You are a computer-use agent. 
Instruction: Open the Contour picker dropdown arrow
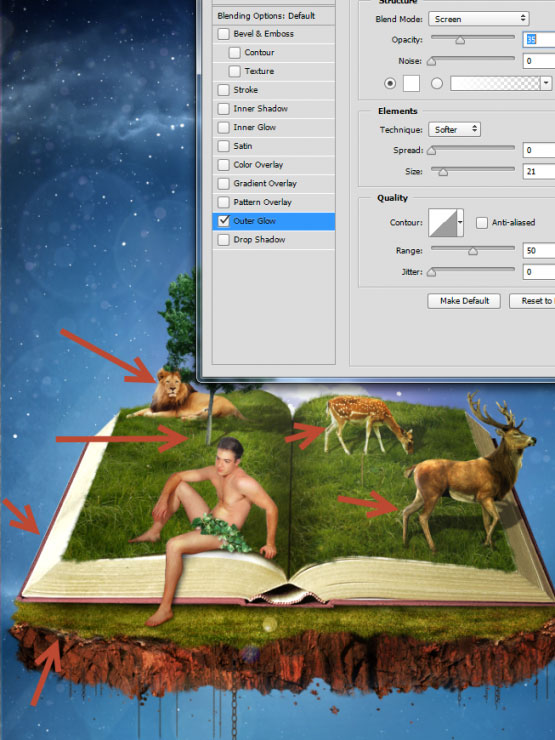460,222
